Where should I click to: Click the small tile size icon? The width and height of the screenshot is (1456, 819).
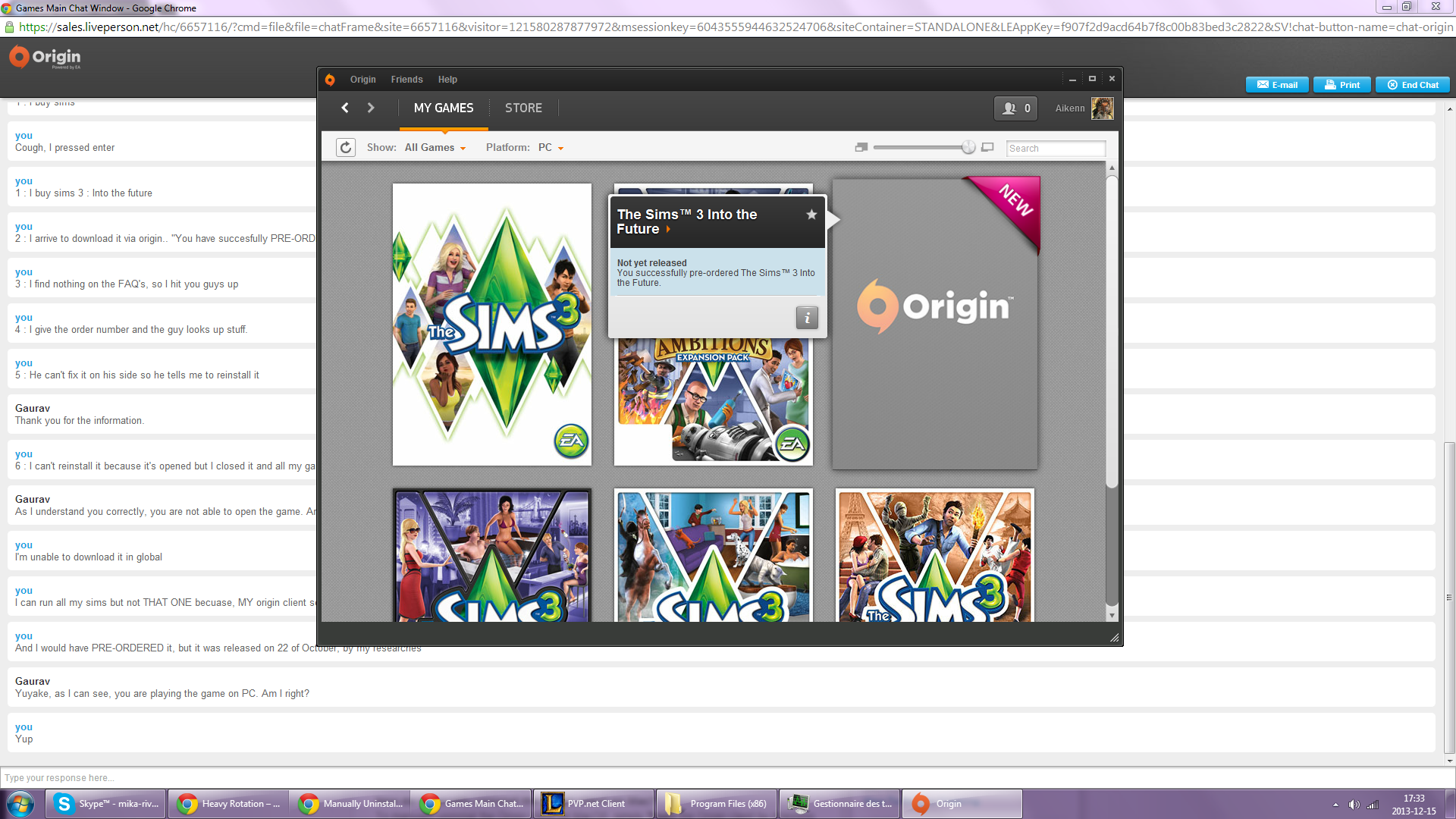(x=861, y=147)
